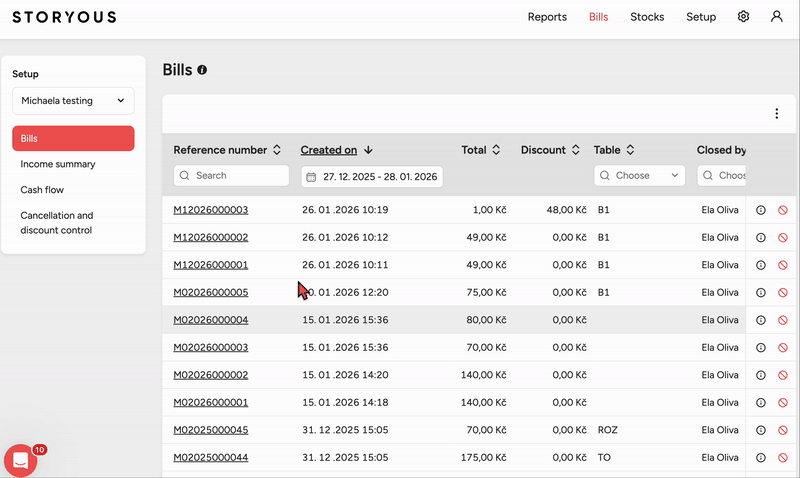The width and height of the screenshot is (800, 478).
Task: Sort by Reference number column arrows
Action: click(277, 150)
